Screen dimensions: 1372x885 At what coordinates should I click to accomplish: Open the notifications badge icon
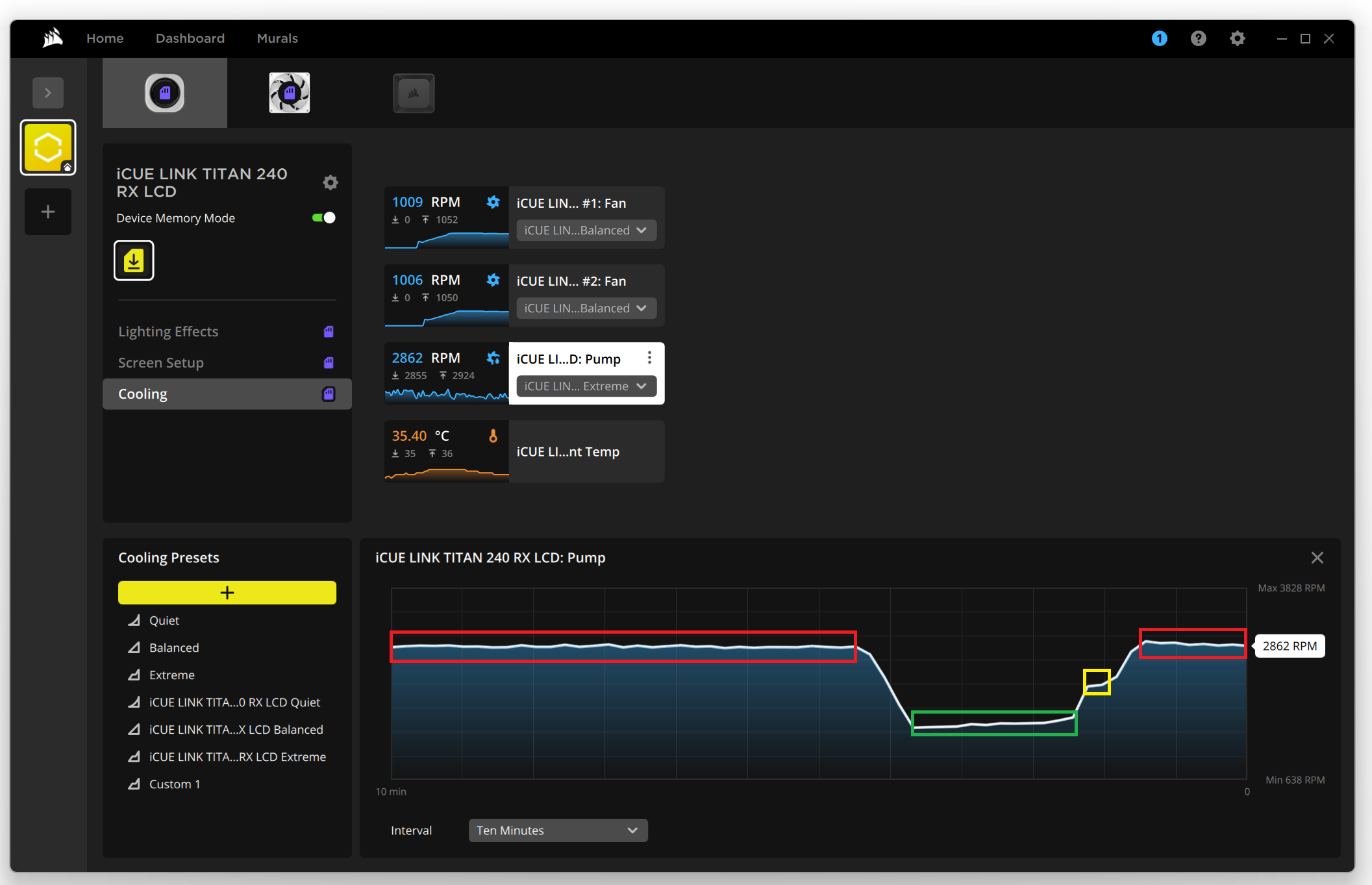coord(1159,38)
